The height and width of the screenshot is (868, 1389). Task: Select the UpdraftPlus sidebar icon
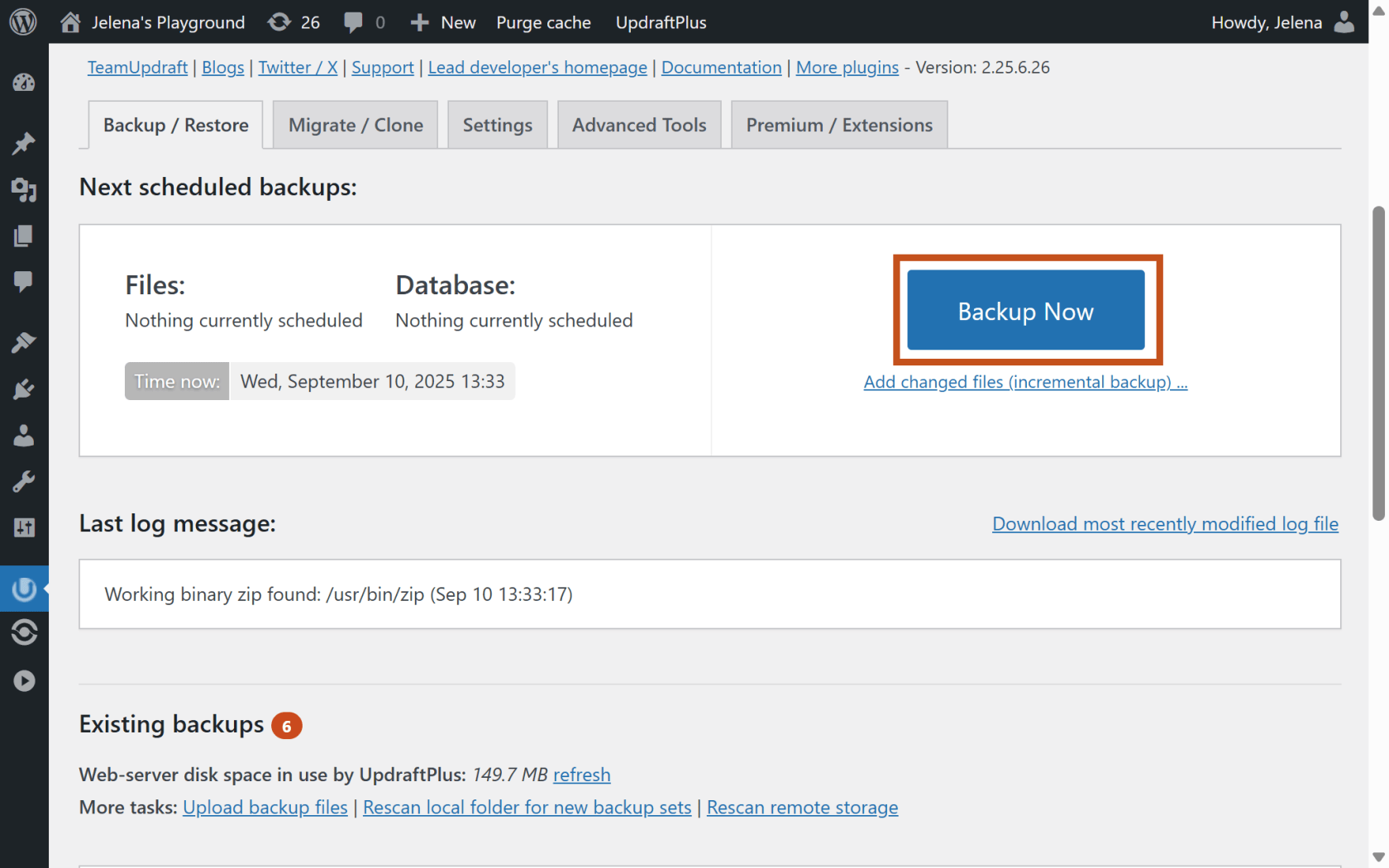24,589
